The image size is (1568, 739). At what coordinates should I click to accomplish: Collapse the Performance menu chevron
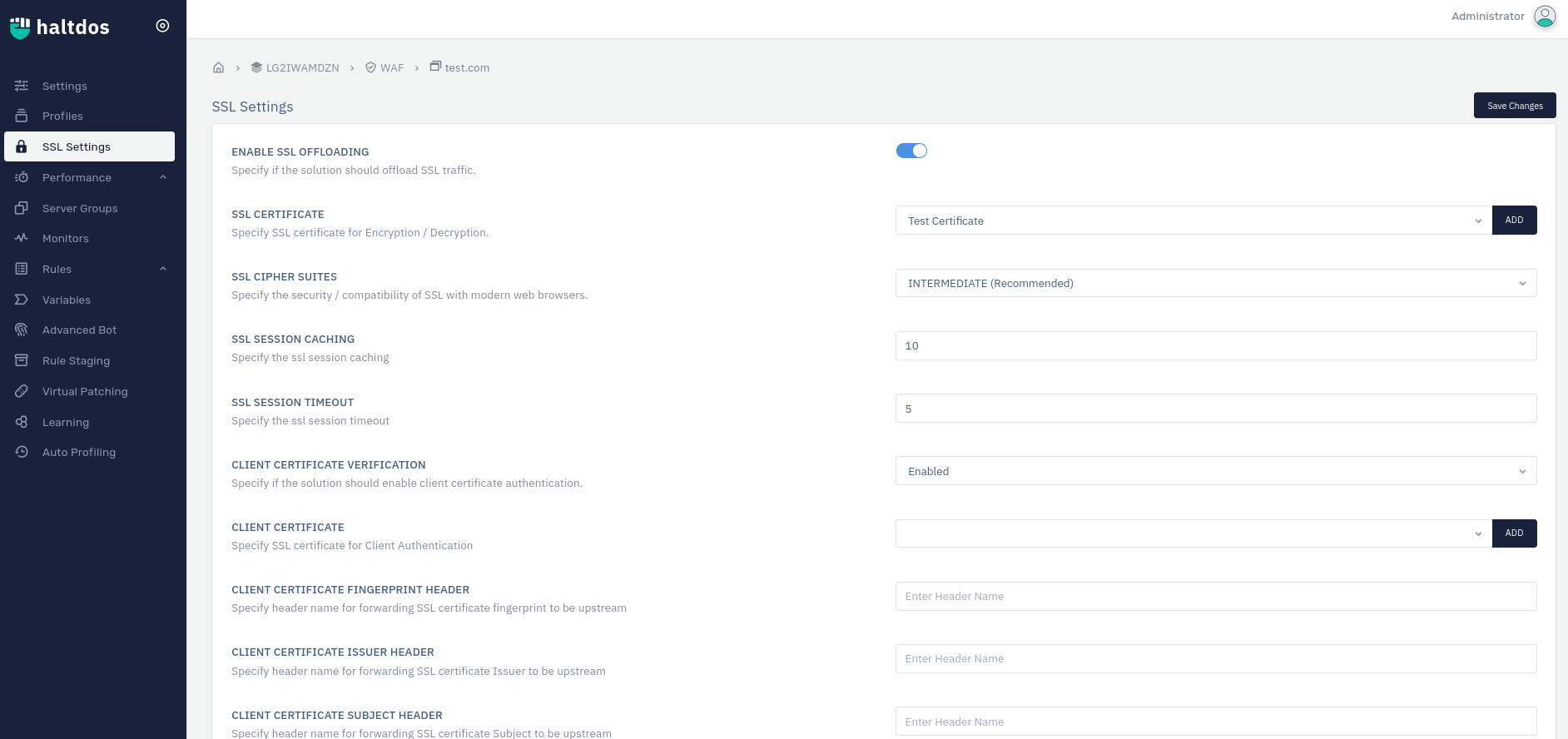163,177
